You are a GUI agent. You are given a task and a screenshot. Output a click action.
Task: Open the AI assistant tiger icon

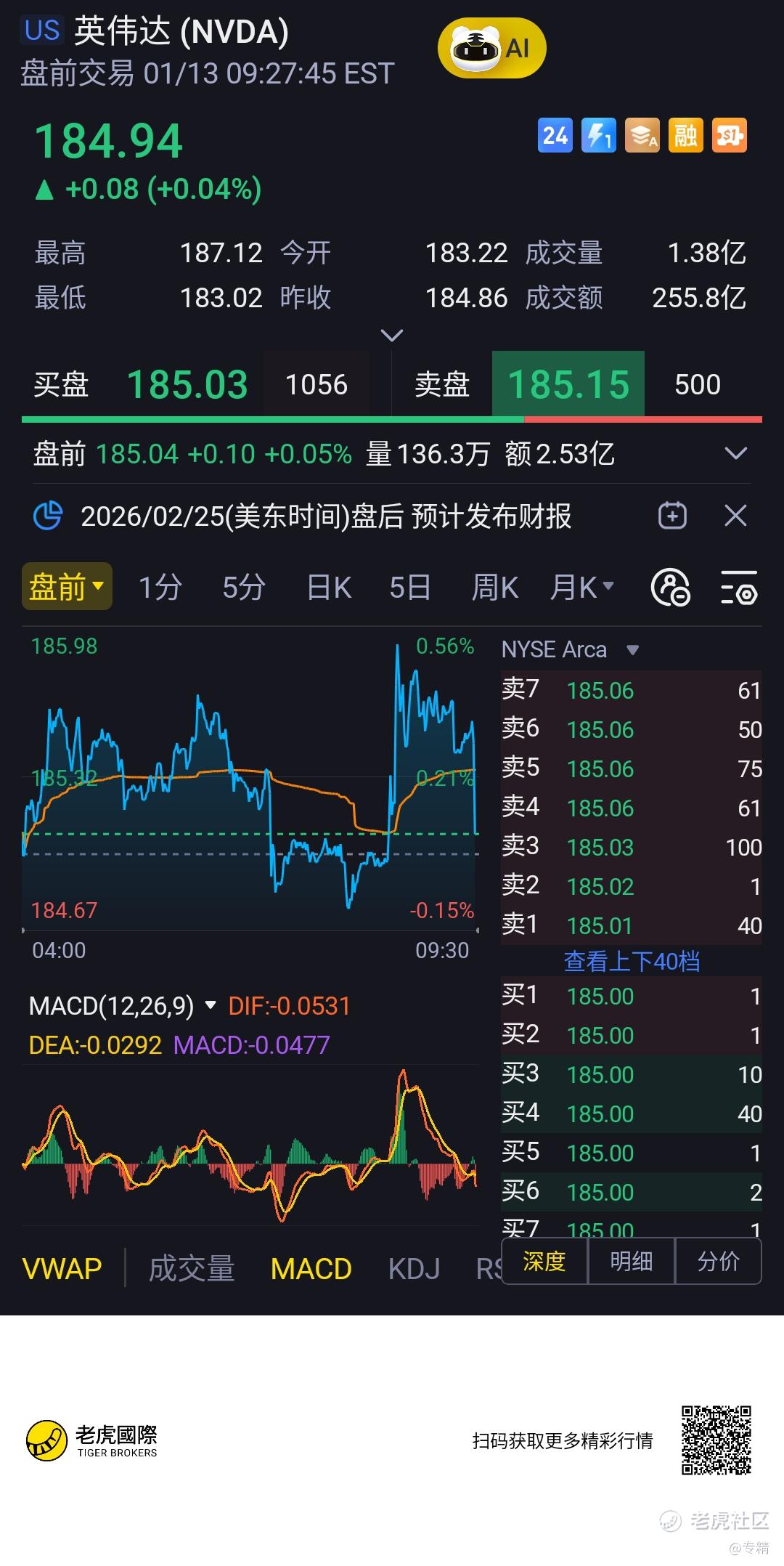click(x=491, y=49)
